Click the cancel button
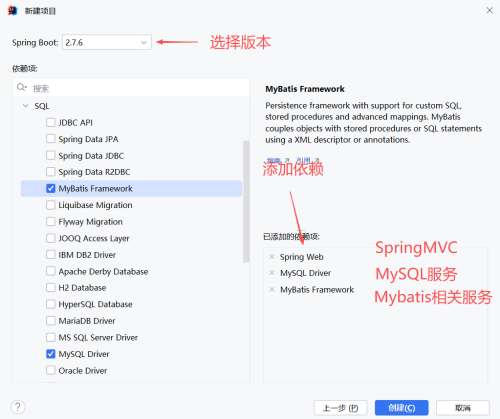The width and height of the screenshot is (500, 419). (x=463, y=408)
